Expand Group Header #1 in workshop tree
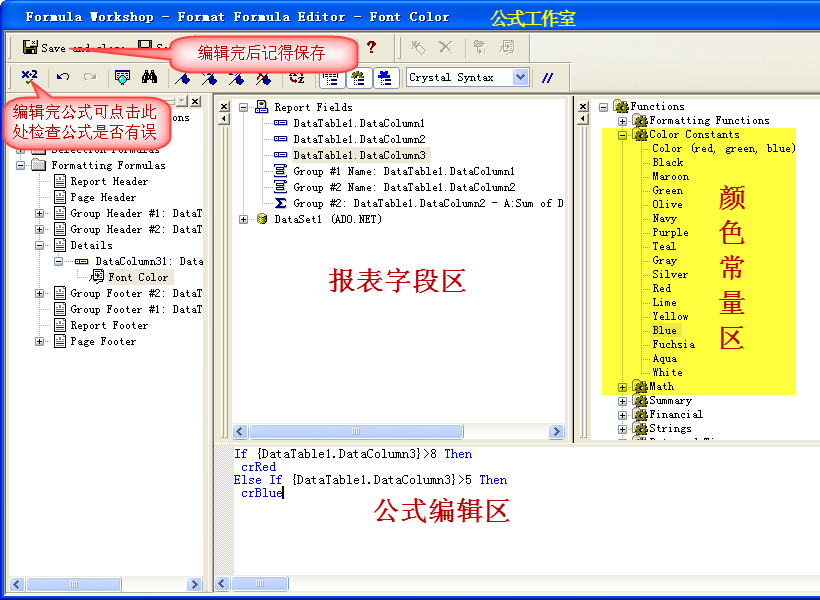 coord(39,213)
